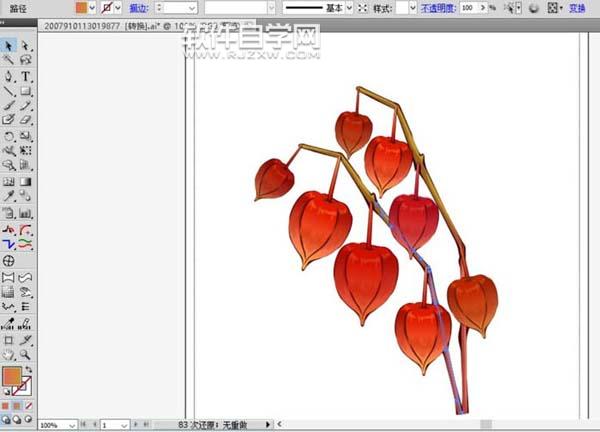
Task: Select the Magic Wand tool
Action: [9, 61]
